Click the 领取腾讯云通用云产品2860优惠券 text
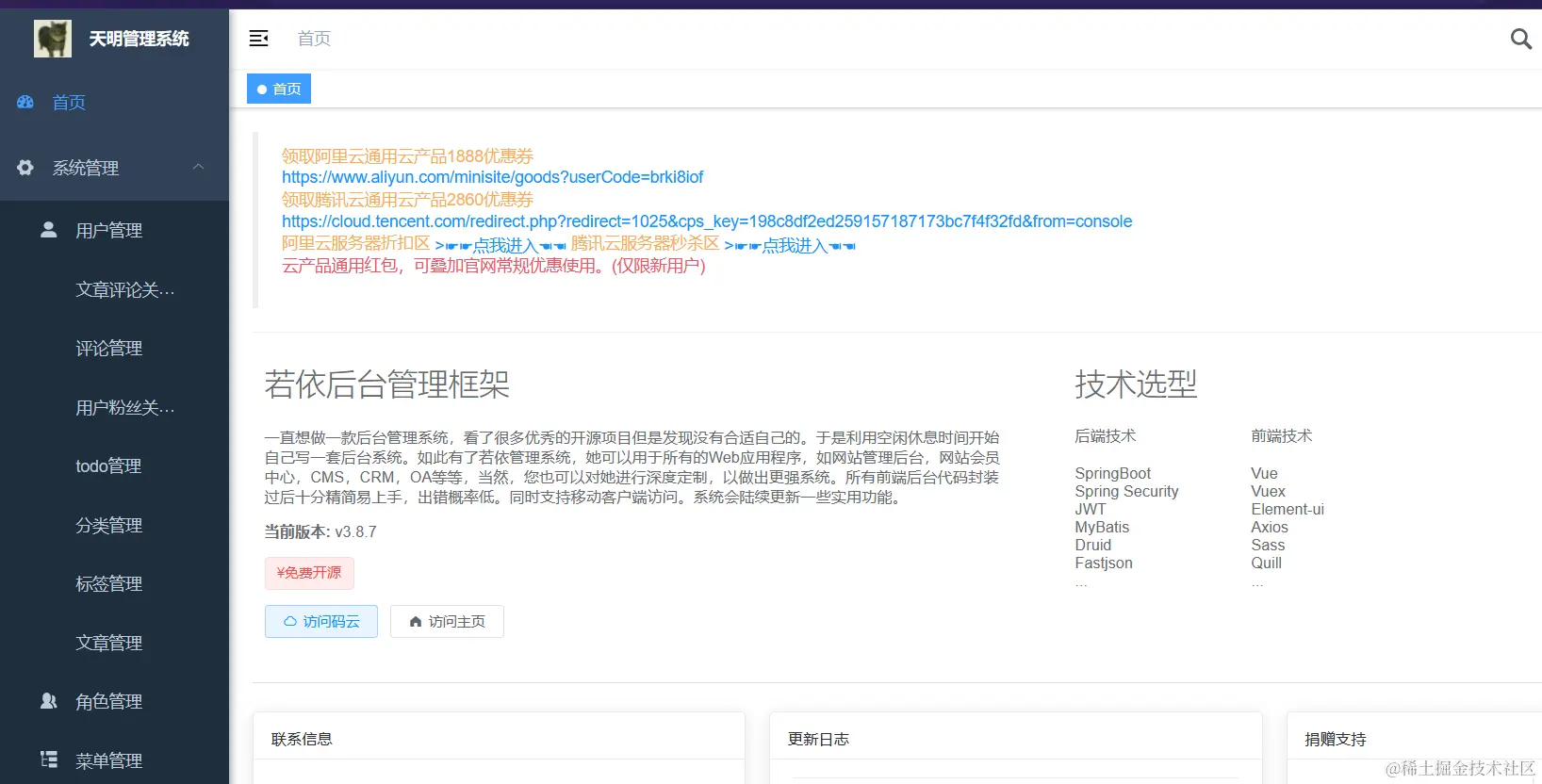Viewport: 1542px width, 784px height. [x=407, y=200]
